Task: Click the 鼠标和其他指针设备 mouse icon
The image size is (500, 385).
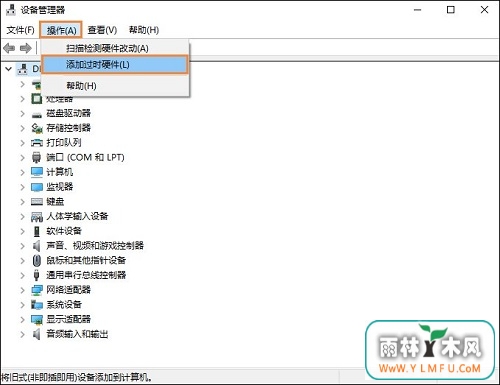Action: [37, 260]
